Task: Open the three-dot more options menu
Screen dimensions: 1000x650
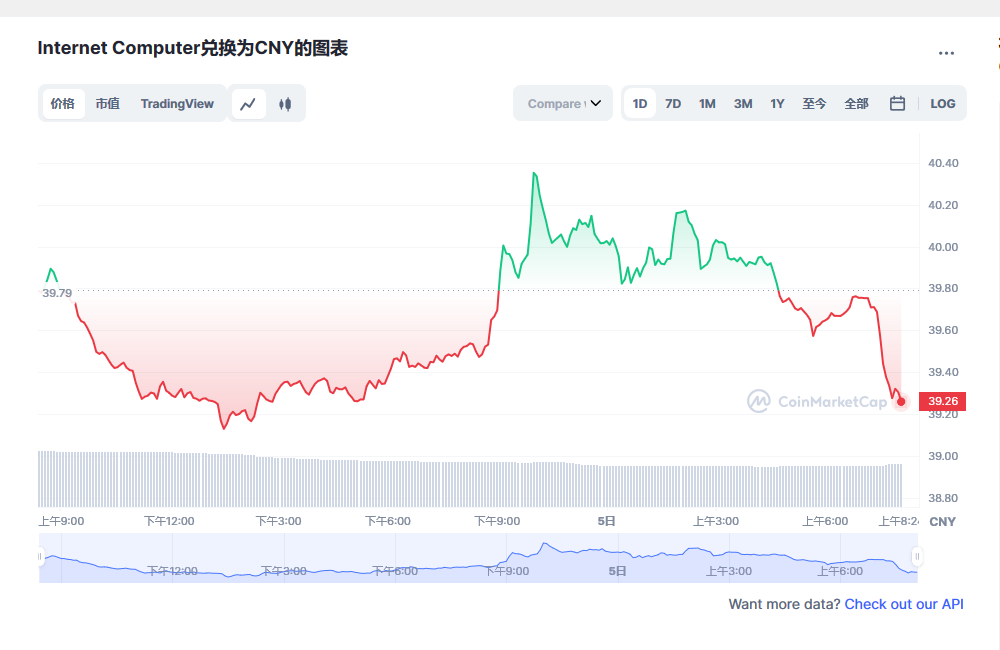Action: (x=946, y=53)
